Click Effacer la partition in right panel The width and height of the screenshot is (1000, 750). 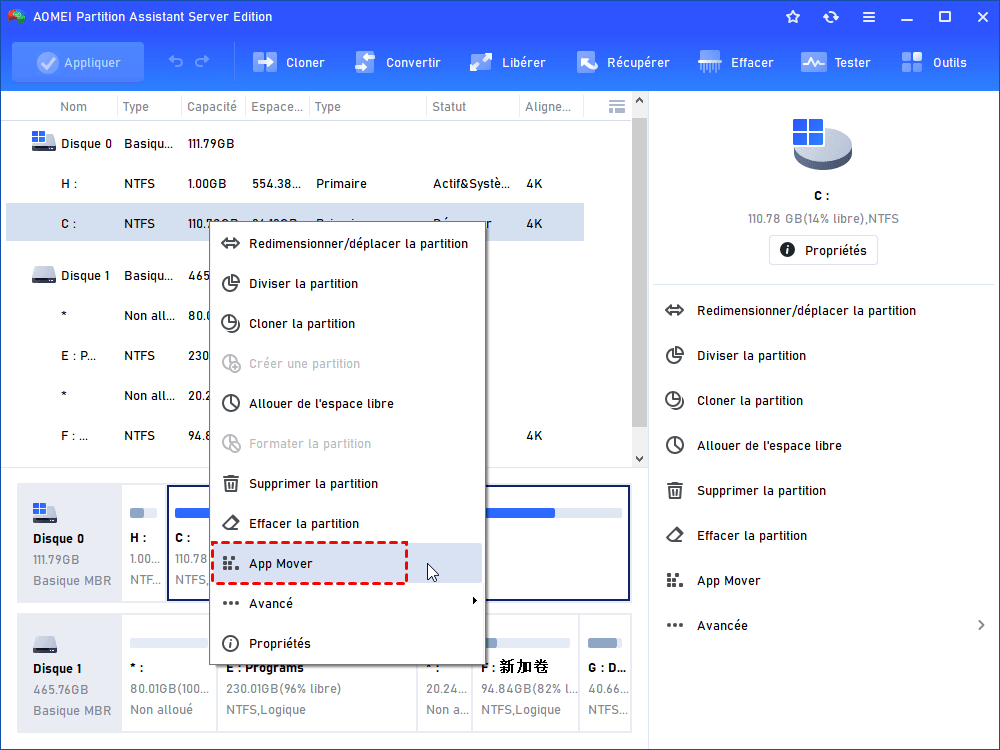point(752,536)
